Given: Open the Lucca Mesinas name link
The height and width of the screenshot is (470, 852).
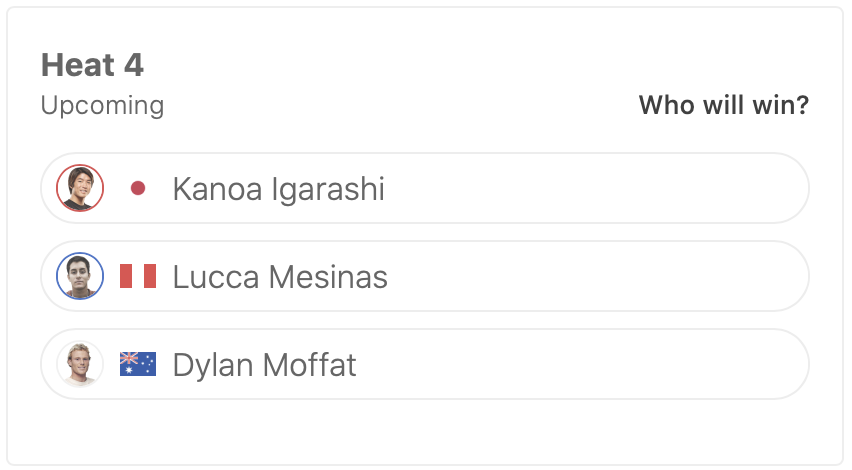Looking at the screenshot, I should tap(280, 277).
